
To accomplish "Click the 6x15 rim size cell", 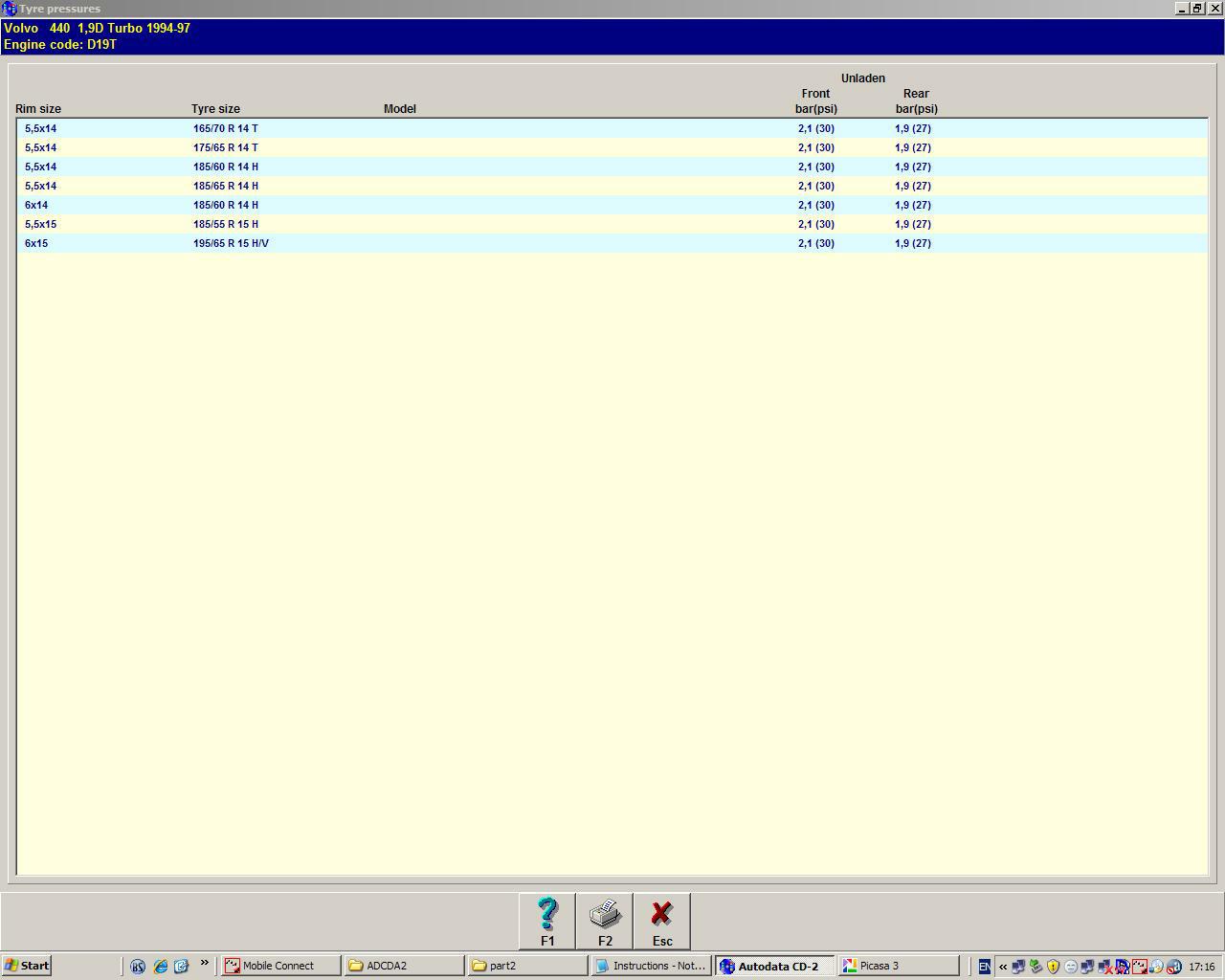I will coord(36,243).
